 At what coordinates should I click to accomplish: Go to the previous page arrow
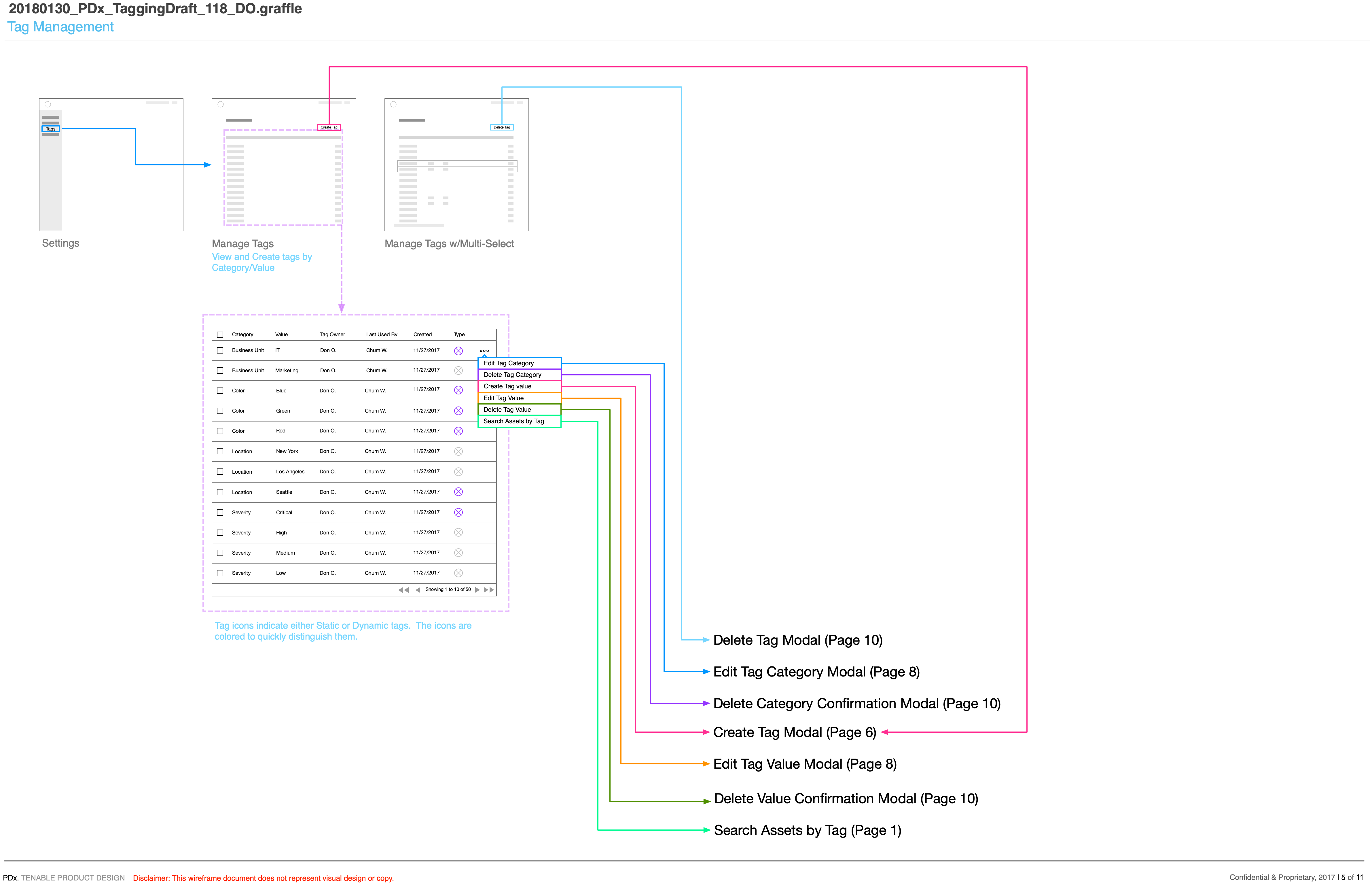pos(417,590)
